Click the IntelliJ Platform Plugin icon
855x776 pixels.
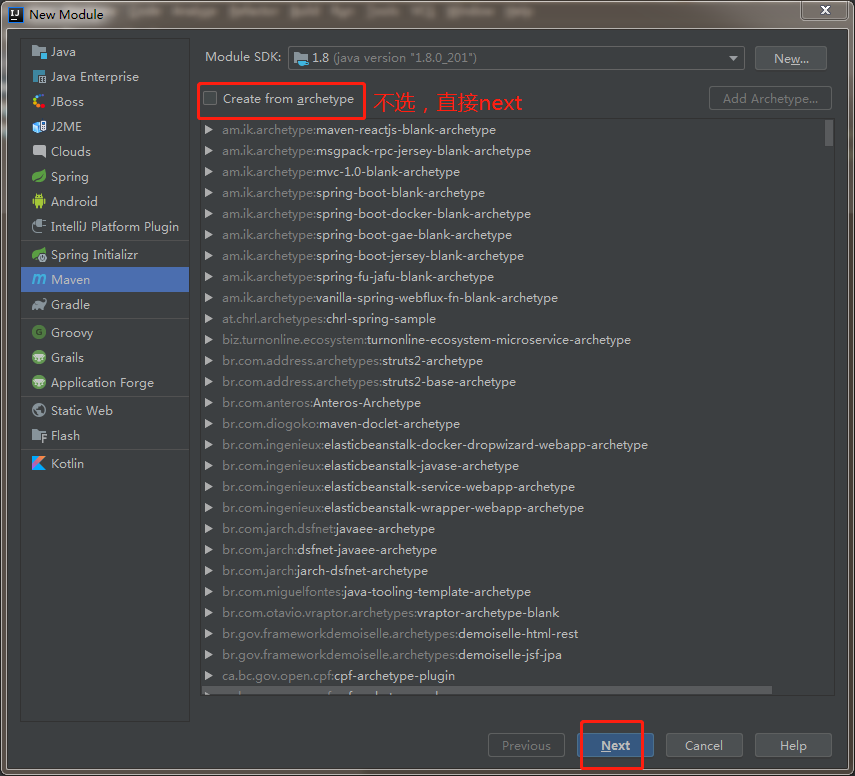(x=39, y=226)
